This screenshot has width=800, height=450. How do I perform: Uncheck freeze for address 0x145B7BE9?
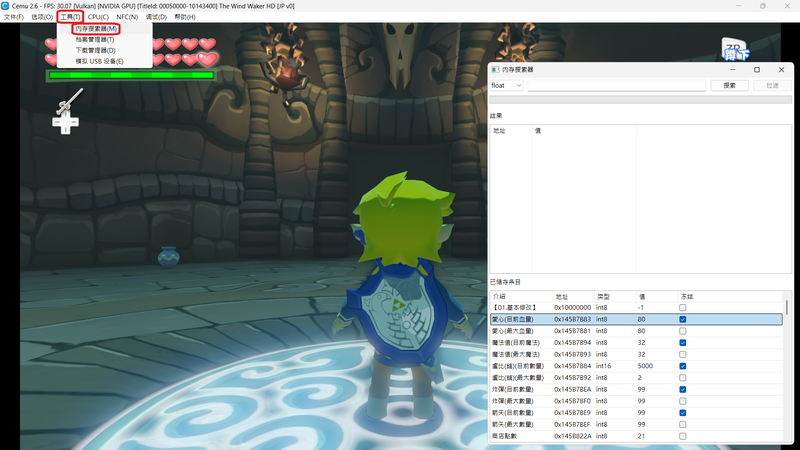point(683,413)
